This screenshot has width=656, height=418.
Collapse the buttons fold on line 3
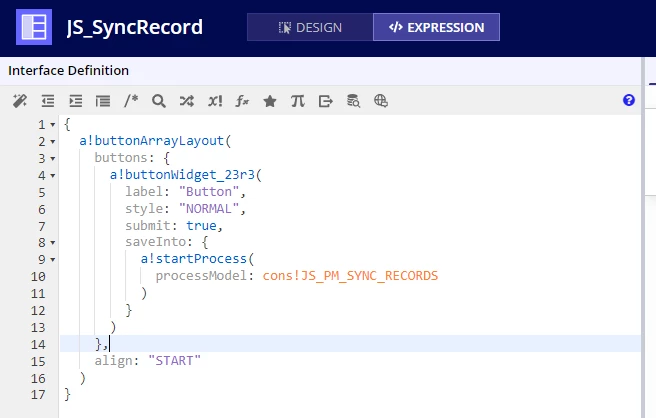(x=53, y=159)
